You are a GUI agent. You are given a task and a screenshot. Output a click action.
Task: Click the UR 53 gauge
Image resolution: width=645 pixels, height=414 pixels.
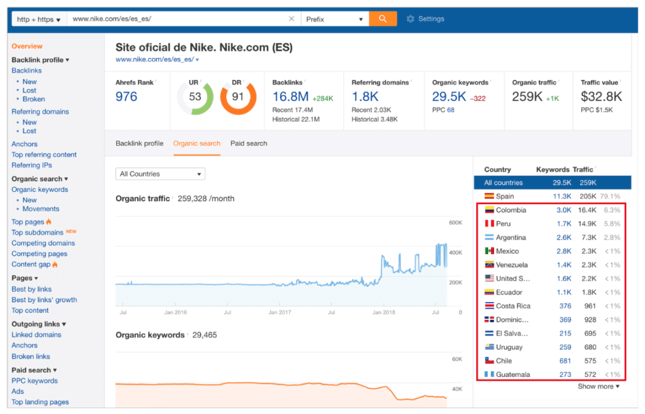195,97
